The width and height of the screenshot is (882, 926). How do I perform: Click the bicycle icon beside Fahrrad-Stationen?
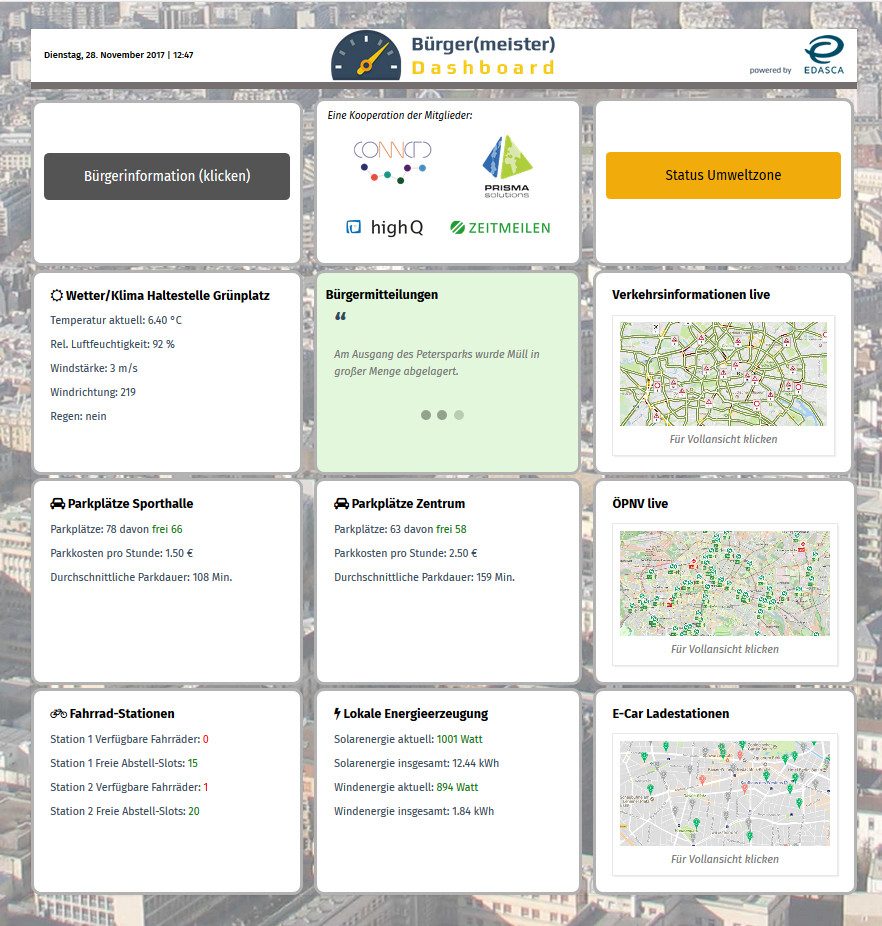58,714
